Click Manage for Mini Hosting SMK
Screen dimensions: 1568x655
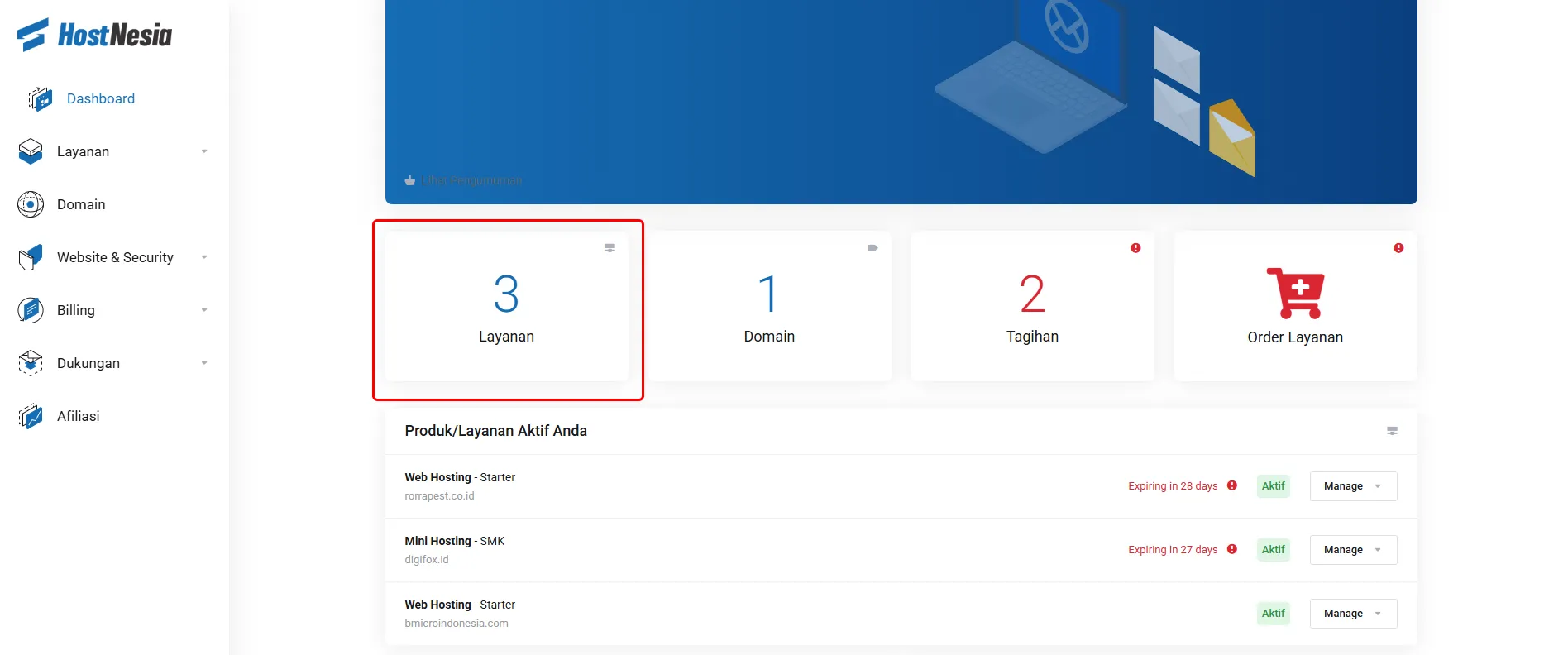coord(1353,550)
